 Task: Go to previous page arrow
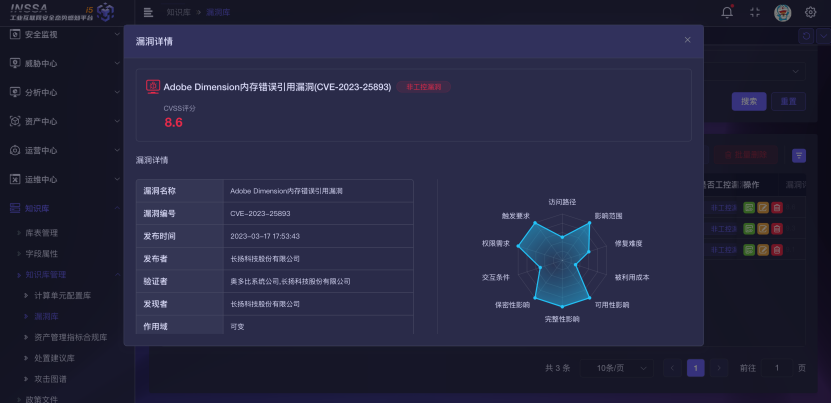tap(673, 368)
